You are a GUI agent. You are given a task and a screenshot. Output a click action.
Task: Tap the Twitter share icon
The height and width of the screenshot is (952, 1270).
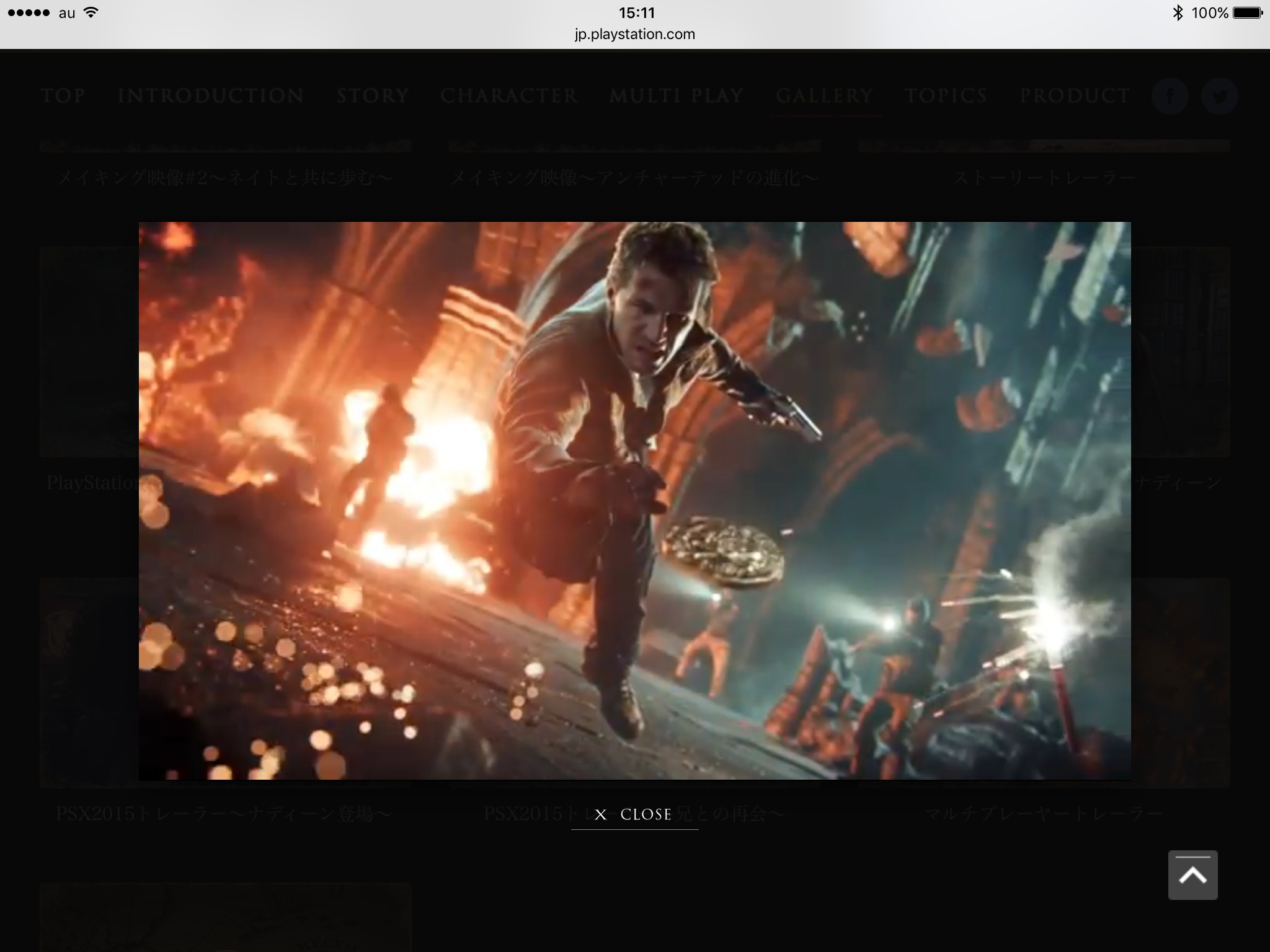click(1219, 96)
